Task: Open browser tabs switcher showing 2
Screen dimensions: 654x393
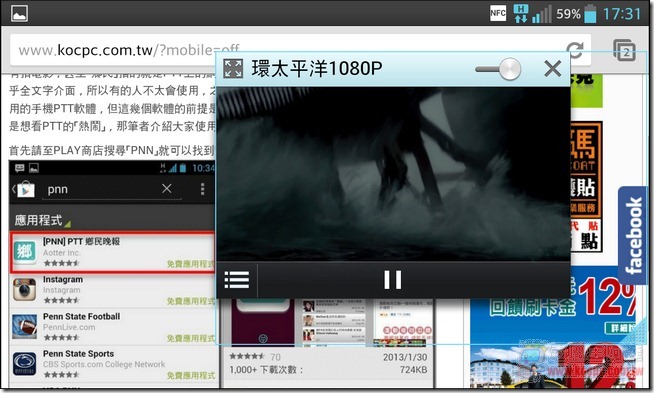Action: [x=624, y=50]
